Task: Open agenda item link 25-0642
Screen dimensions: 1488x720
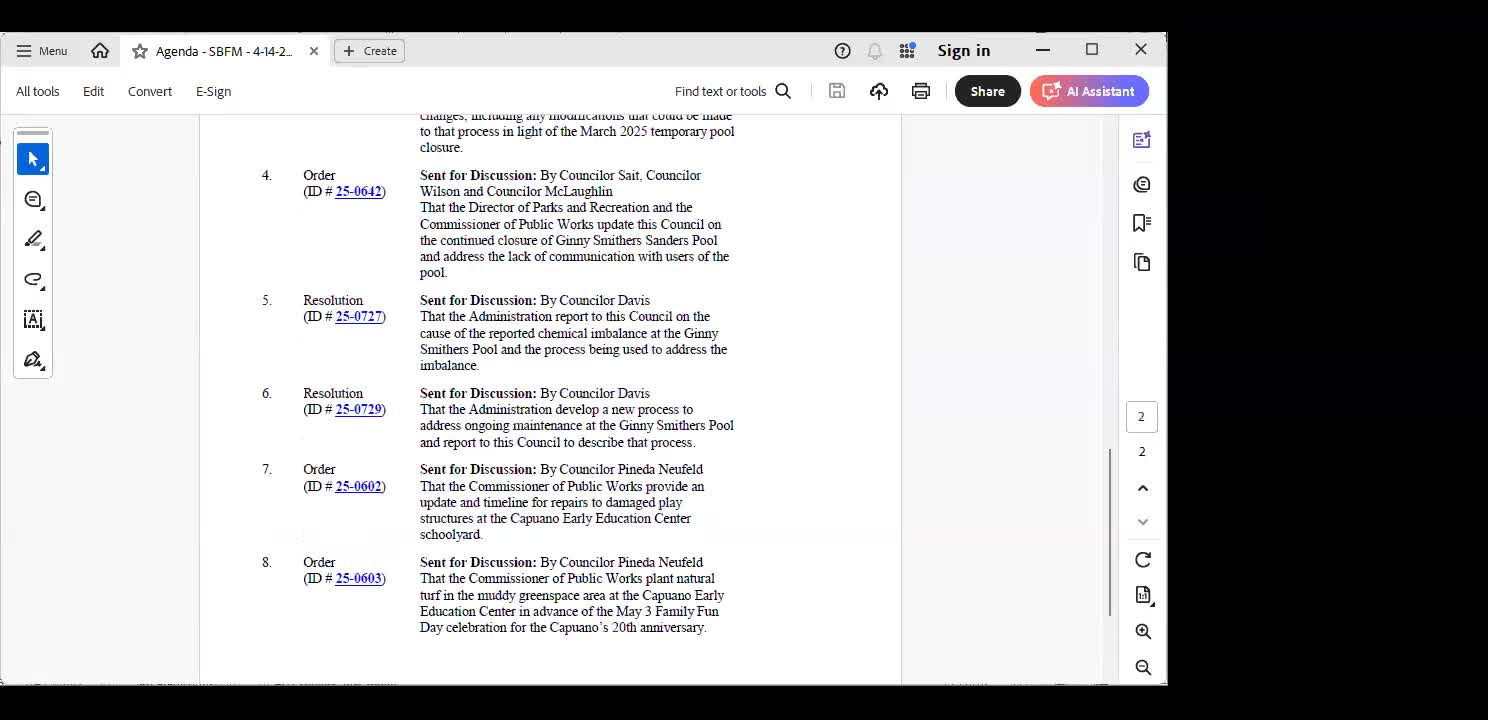Action: [358, 192]
